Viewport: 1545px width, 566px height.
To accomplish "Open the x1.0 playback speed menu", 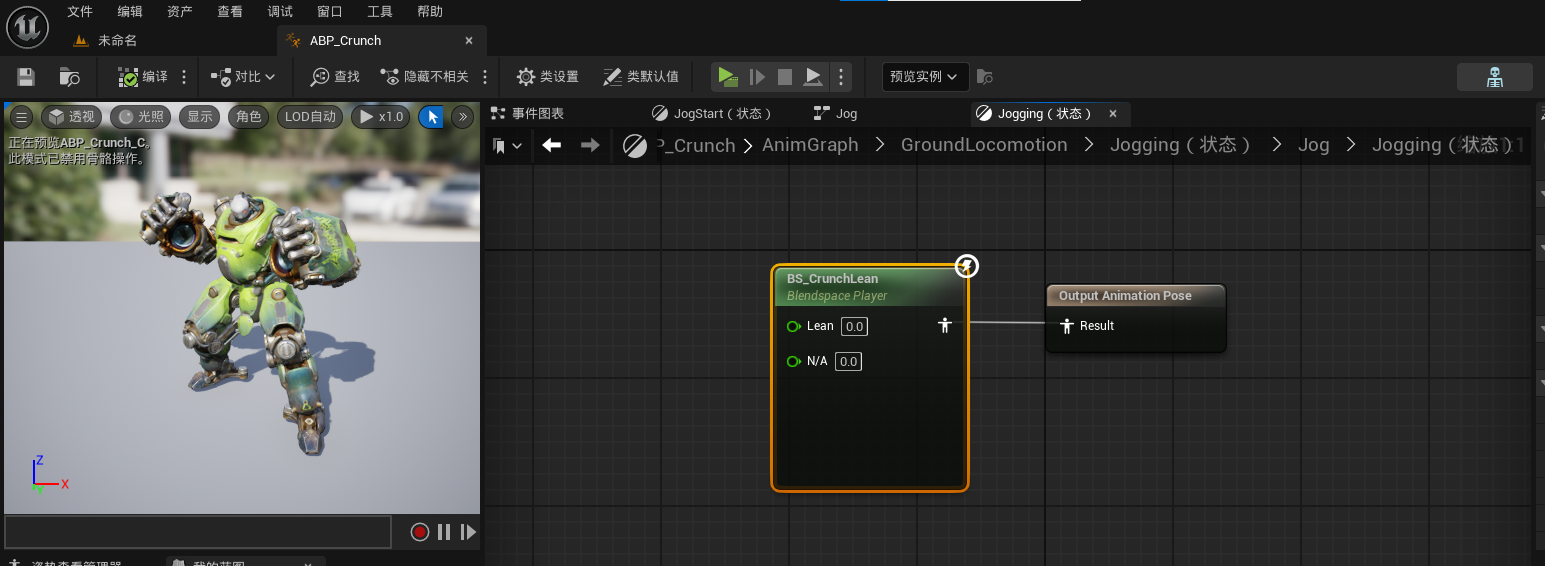I will [381, 117].
